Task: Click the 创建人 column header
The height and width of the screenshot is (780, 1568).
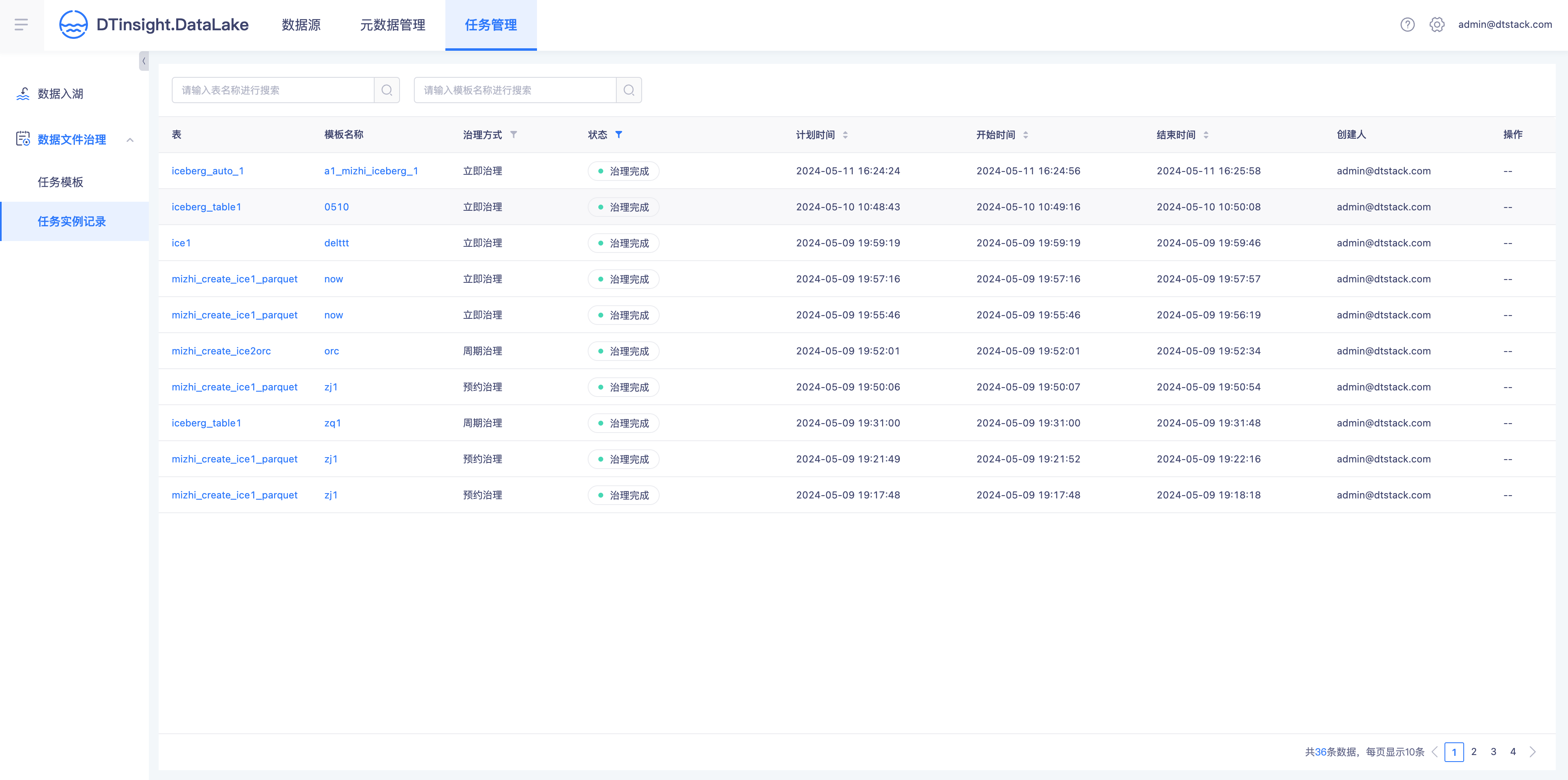Action: coord(1351,135)
